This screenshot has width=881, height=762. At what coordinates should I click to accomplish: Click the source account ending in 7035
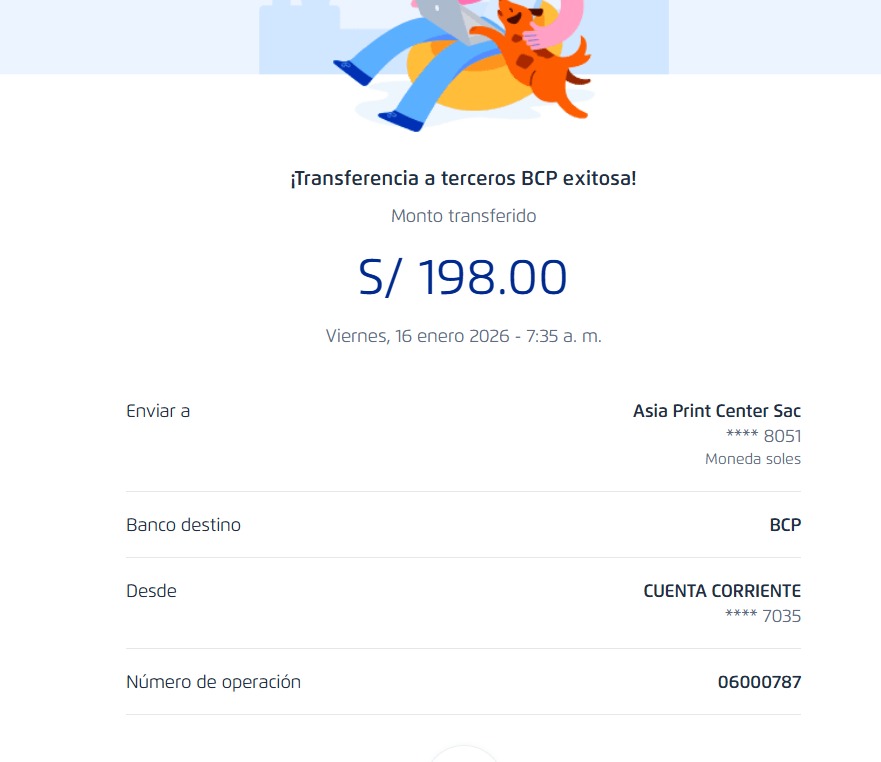tap(763, 616)
